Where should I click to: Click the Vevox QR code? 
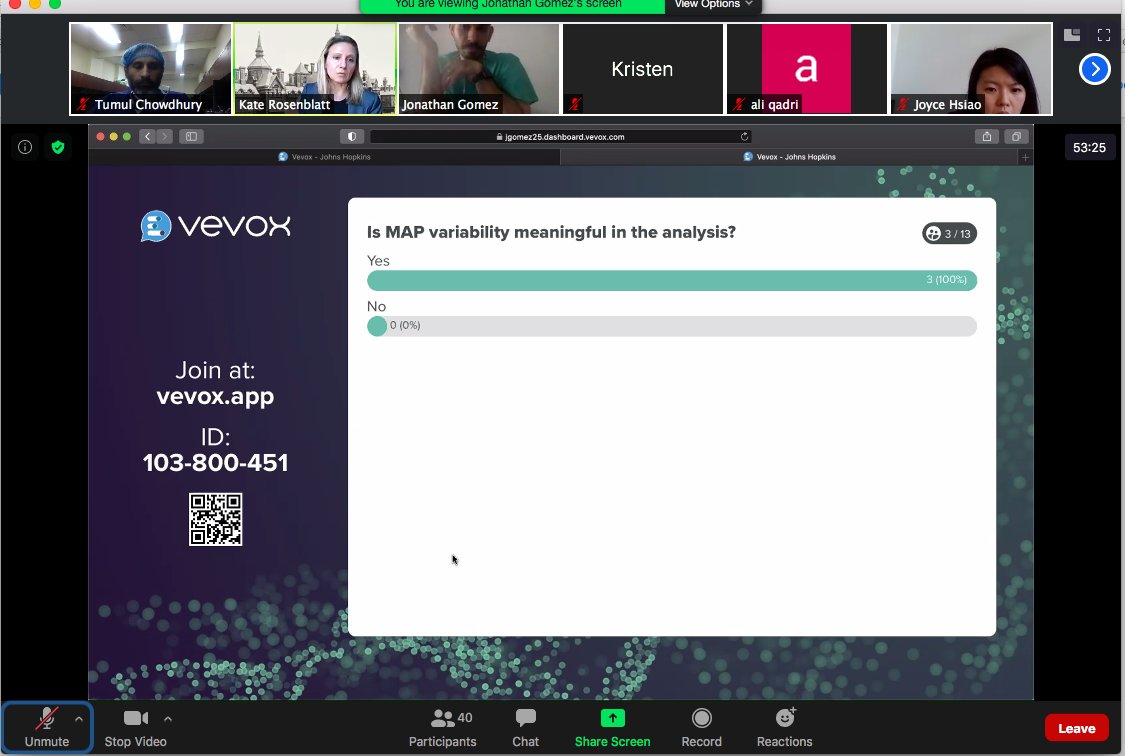point(215,519)
